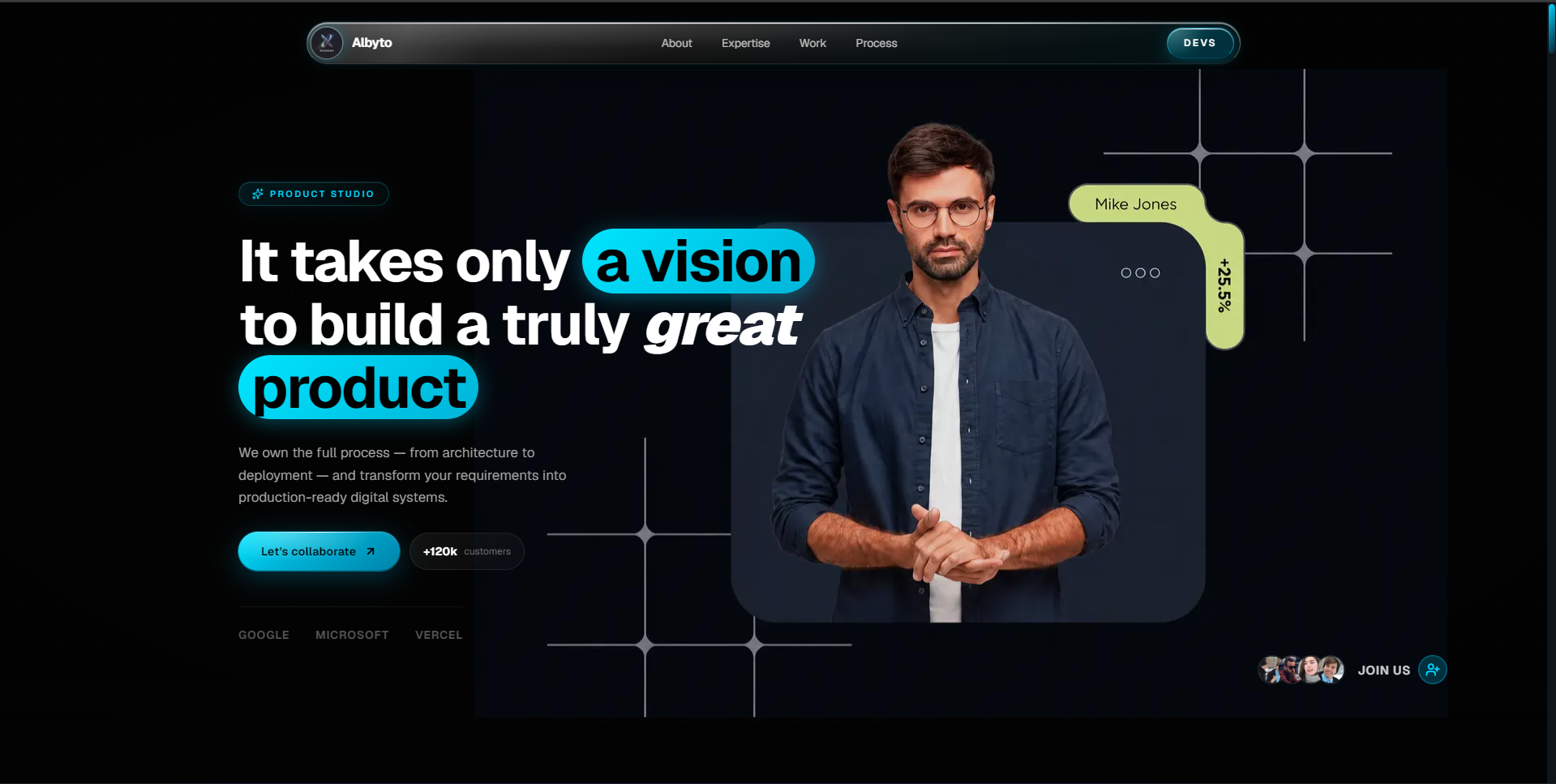Viewport: 1556px width, 784px height.
Task: Click the Let's collaborate button
Action: (x=319, y=551)
